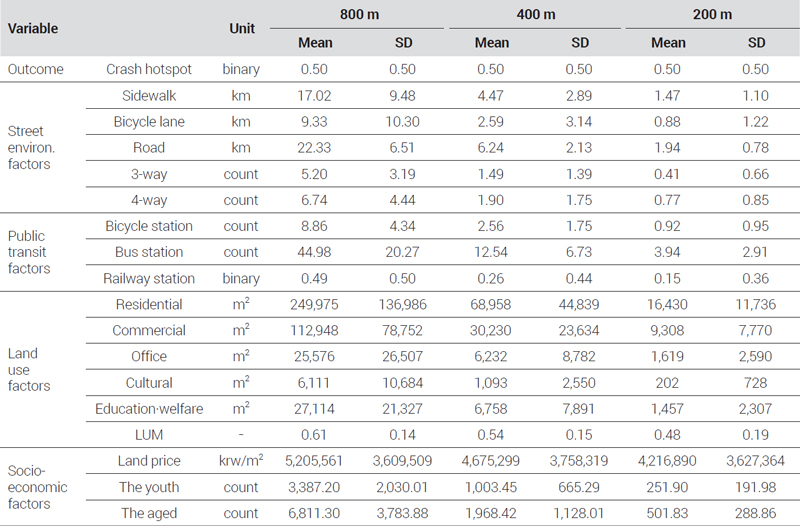This screenshot has height=526, width=800.
Task: Click the Residential mean value 249,975
Action: click(314, 305)
